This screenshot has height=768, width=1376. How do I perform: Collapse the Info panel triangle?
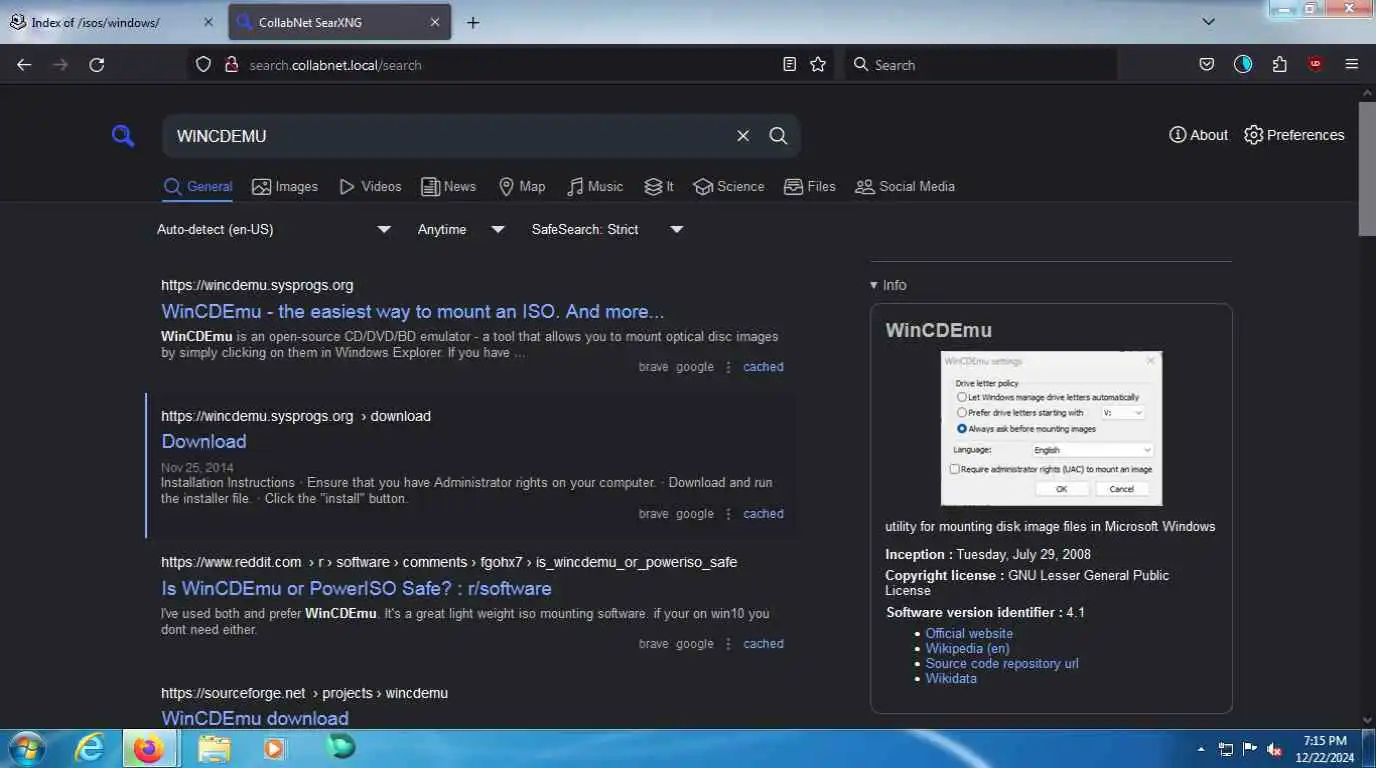tap(874, 285)
